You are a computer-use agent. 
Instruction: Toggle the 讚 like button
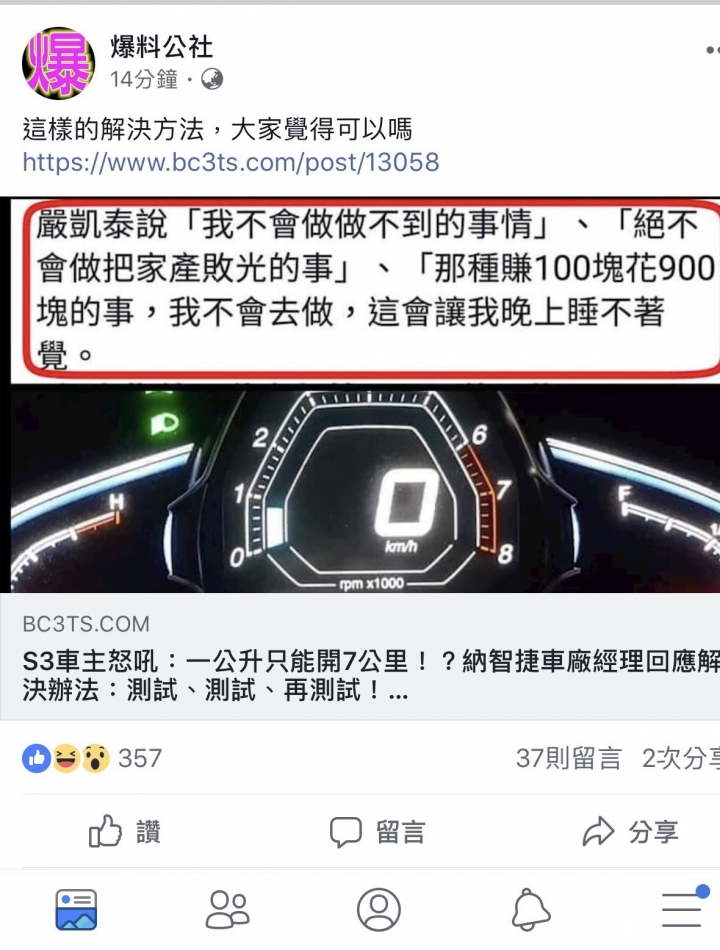coord(125,831)
